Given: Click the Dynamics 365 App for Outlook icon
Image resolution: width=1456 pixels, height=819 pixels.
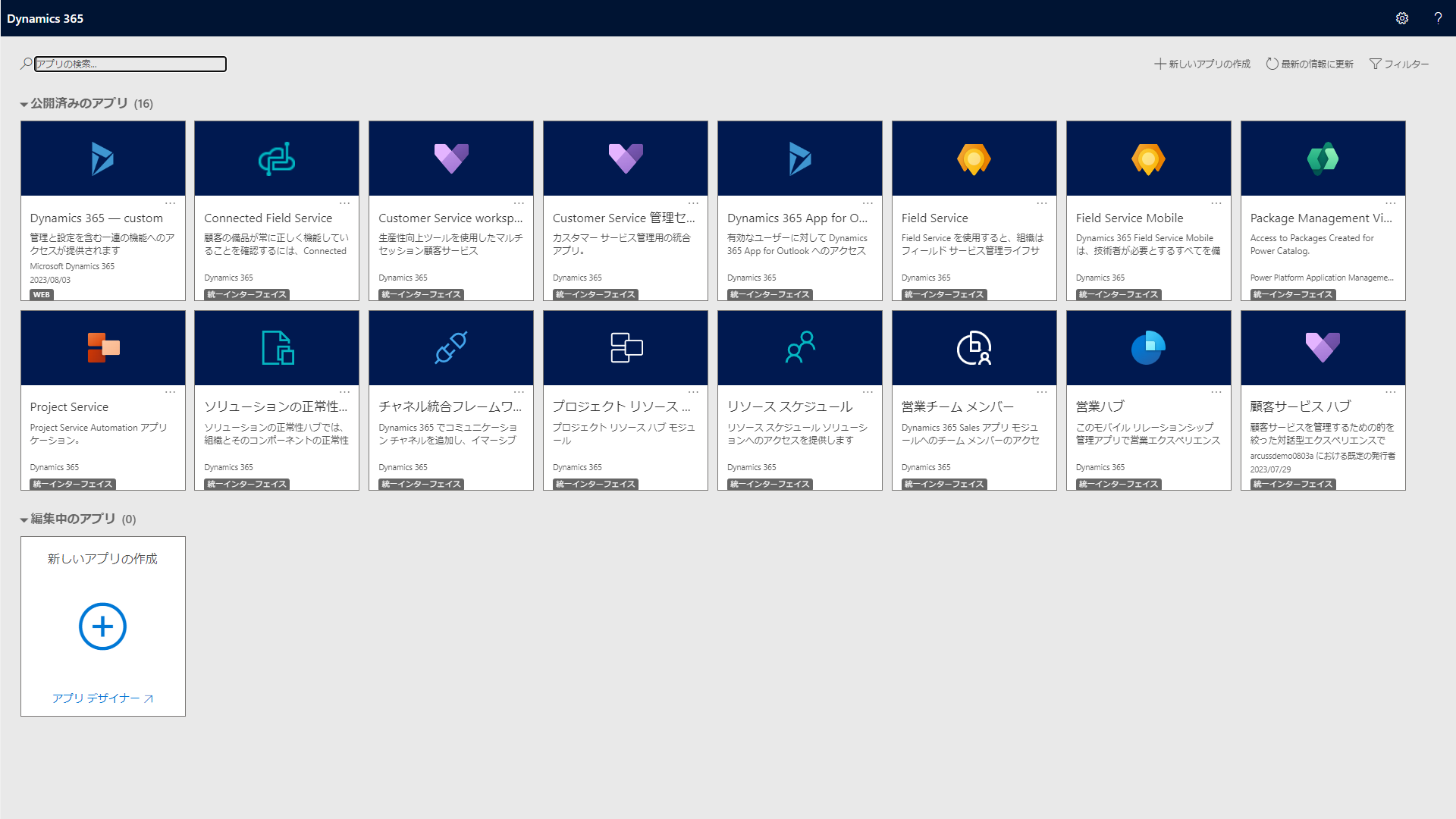Looking at the screenshot, I should [800, 158].
